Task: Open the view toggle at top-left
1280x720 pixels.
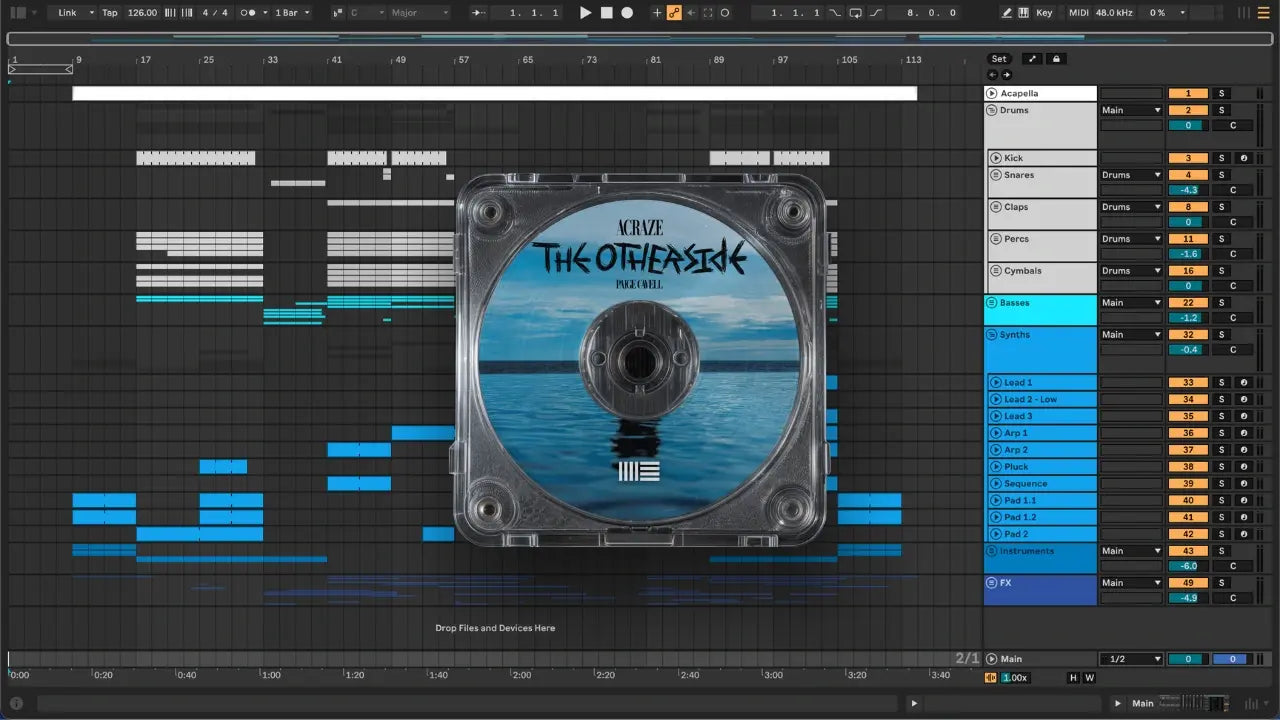Action: point(18,13)
